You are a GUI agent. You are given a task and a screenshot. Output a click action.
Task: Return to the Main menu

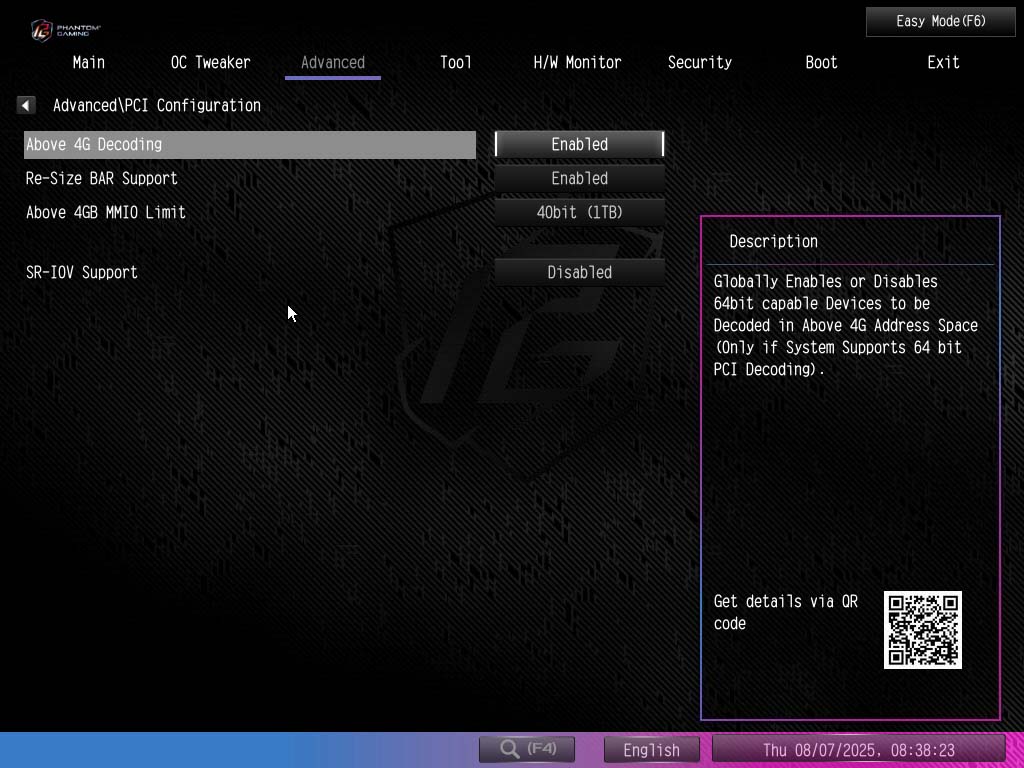pyautogui.click(x=88, y=62)
